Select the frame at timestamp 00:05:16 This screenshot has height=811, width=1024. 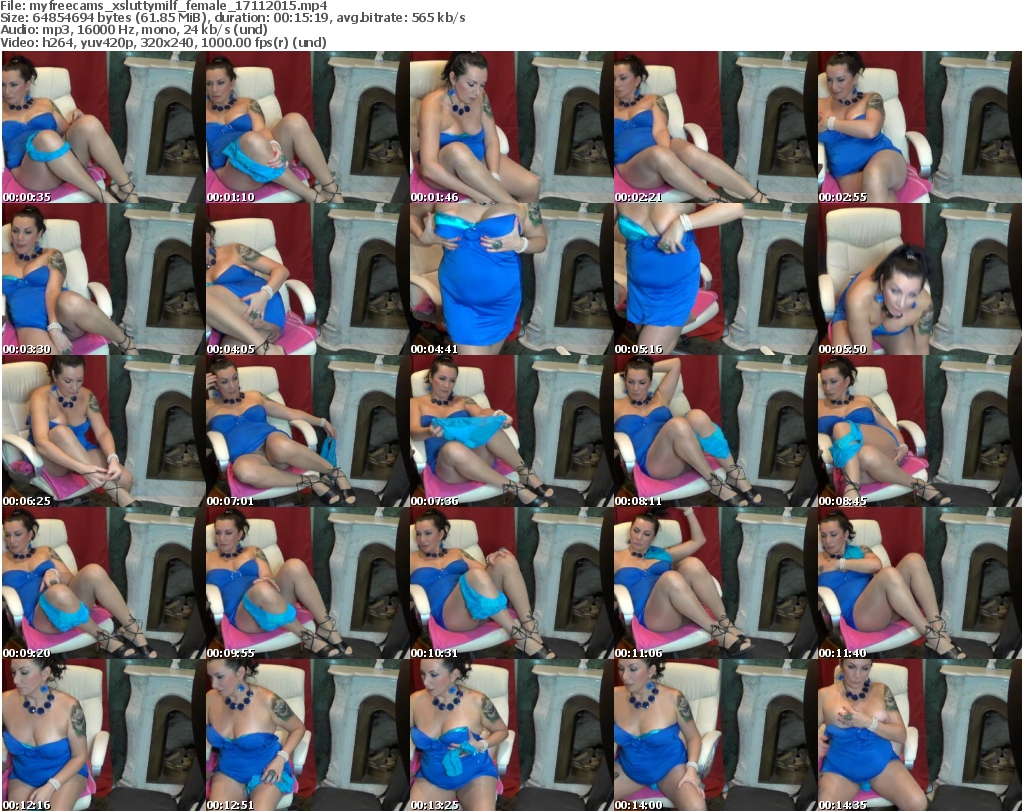click(x=715, y=279)
